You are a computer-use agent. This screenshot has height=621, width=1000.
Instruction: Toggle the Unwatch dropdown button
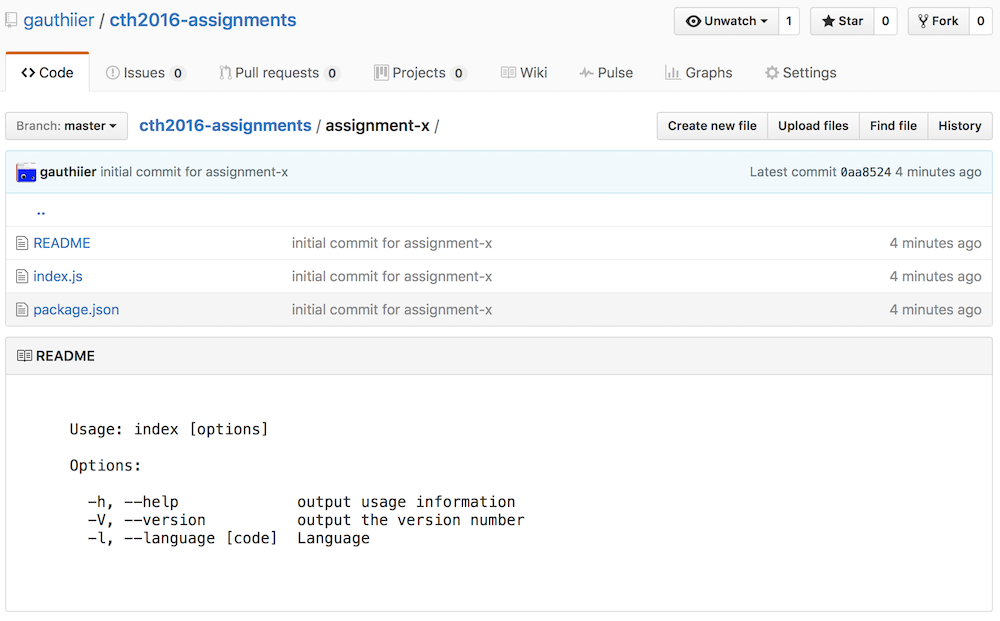[727, 21]
